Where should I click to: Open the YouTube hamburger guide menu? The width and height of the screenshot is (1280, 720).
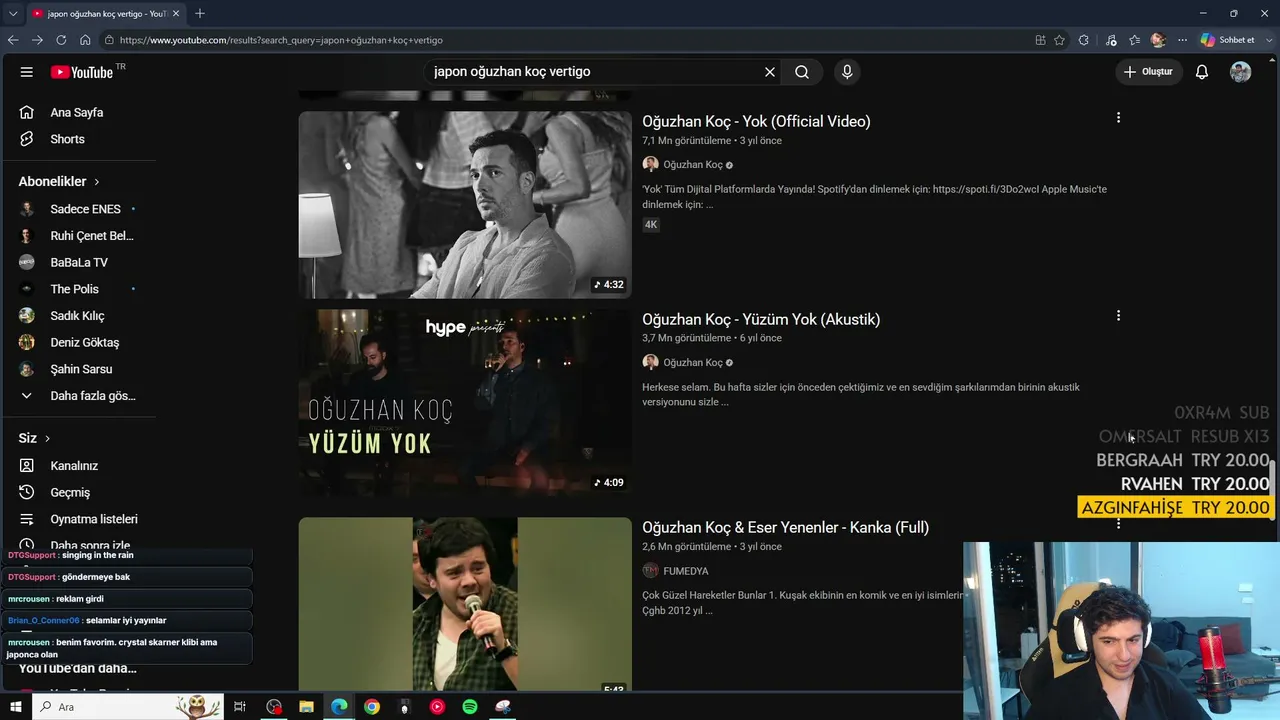pyautogui.click(x=27, y=72)
